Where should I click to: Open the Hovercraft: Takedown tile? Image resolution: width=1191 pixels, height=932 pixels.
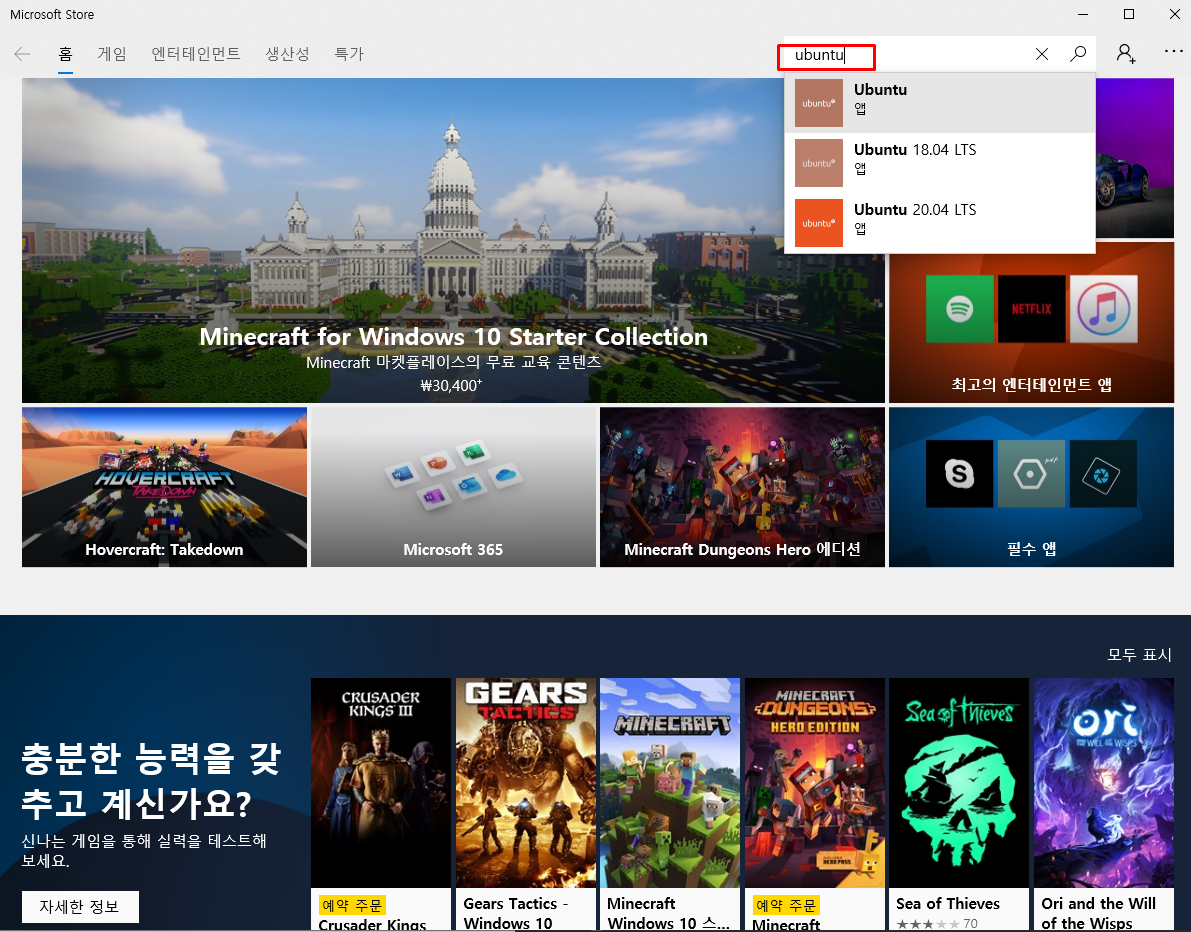click(164, 487)
